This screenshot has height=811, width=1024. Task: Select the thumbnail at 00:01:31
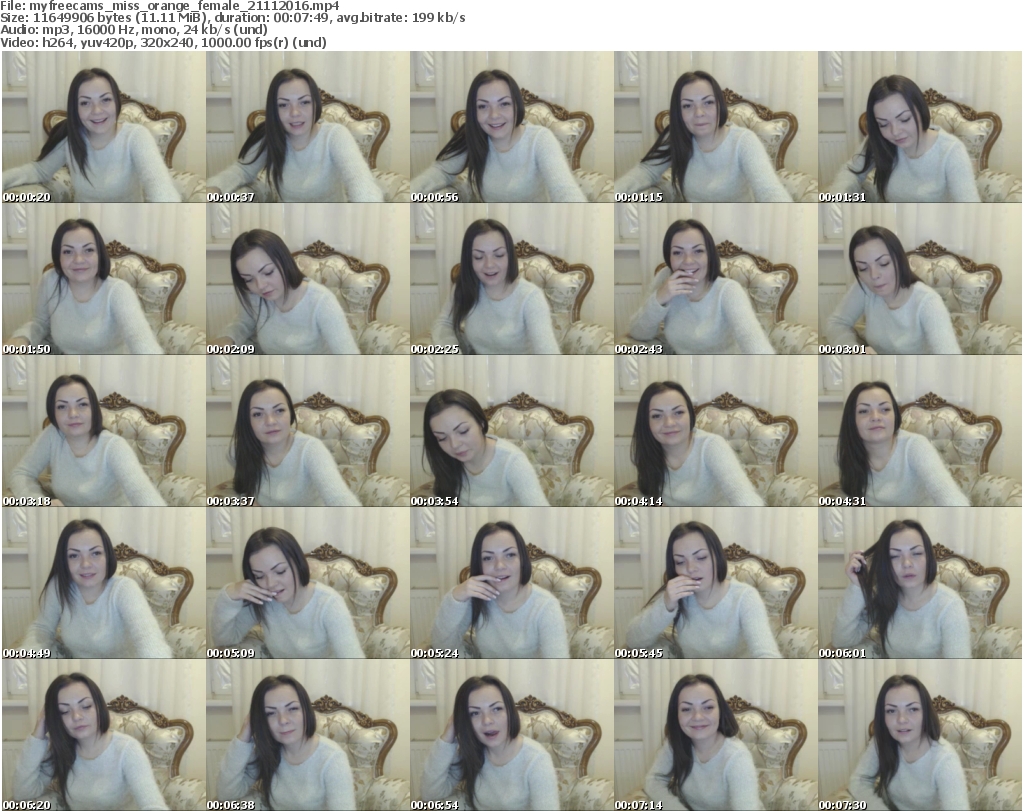(920, 127)
